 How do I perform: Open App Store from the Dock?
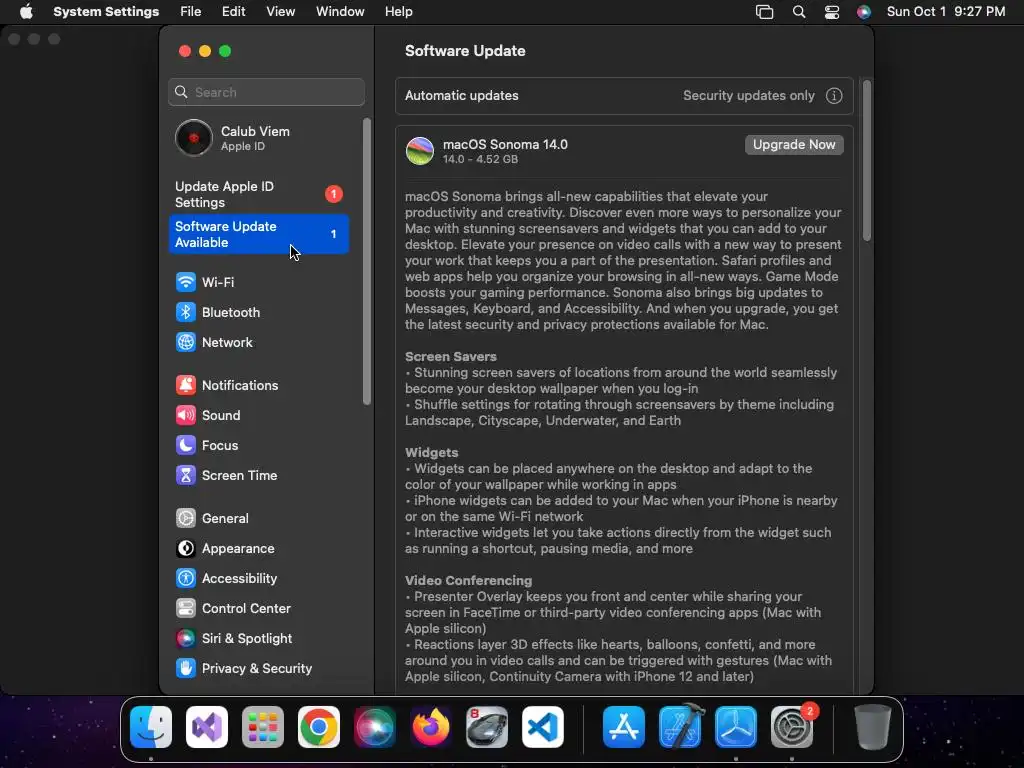coord(624,727)
